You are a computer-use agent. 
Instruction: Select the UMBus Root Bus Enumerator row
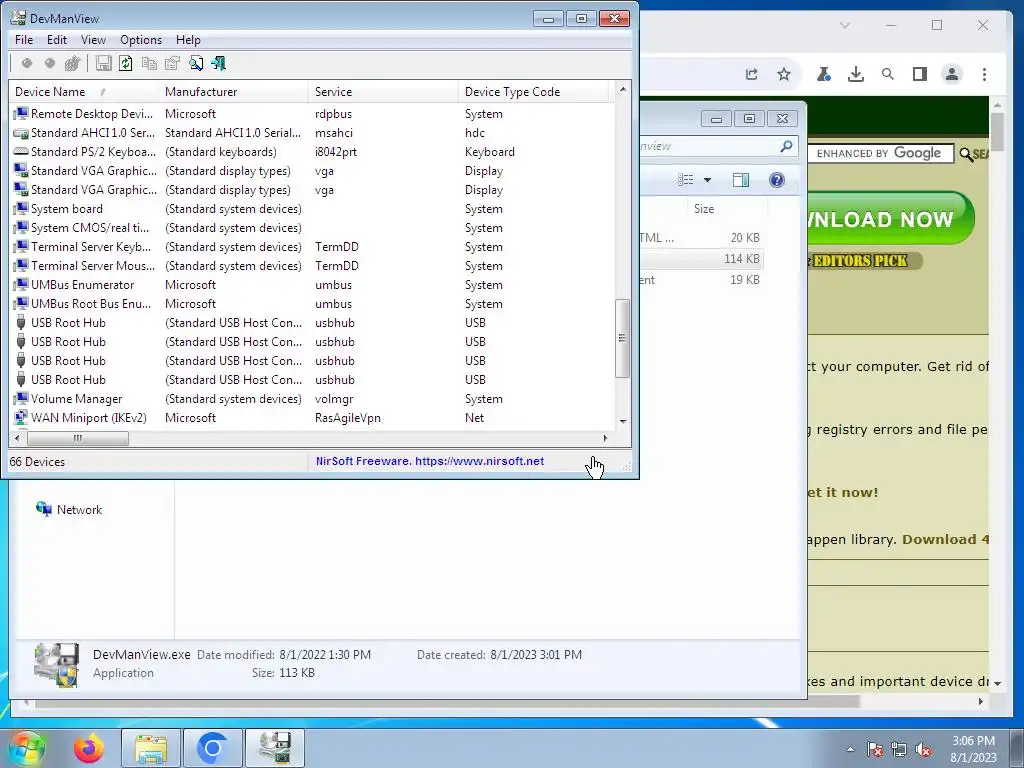click(x=312, y=304)
